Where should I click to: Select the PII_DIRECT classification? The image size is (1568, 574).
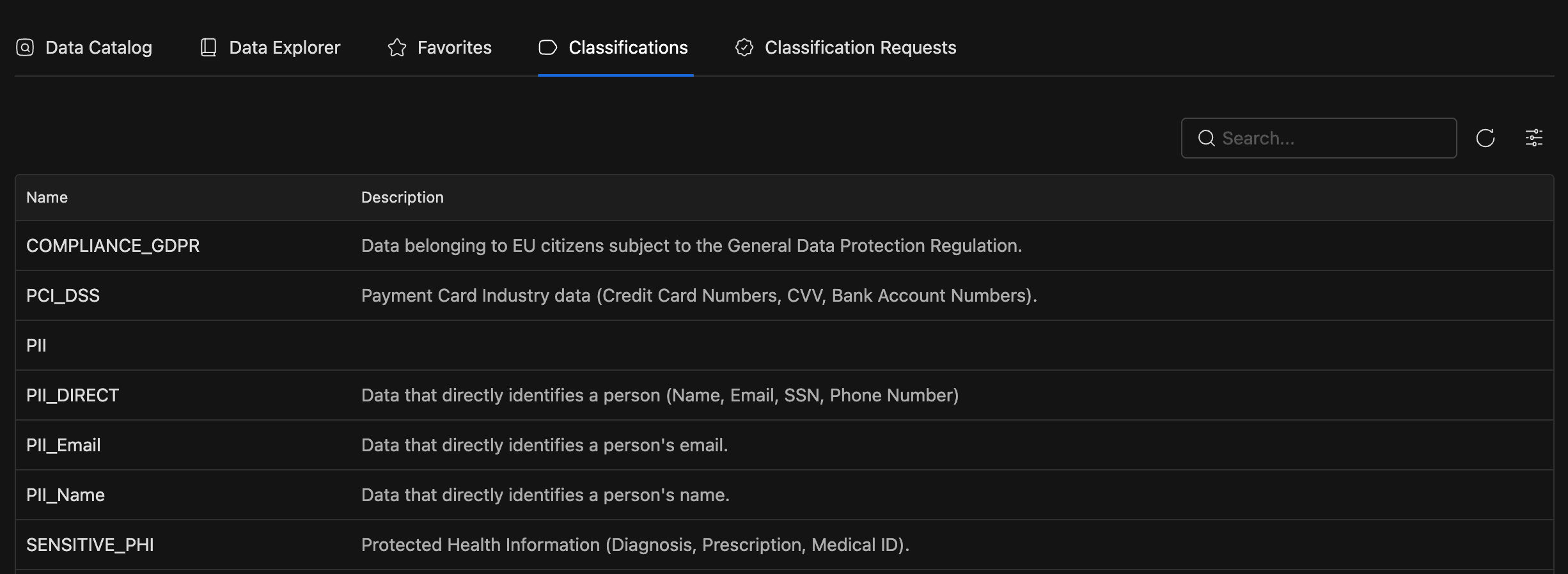pos(73,396)
